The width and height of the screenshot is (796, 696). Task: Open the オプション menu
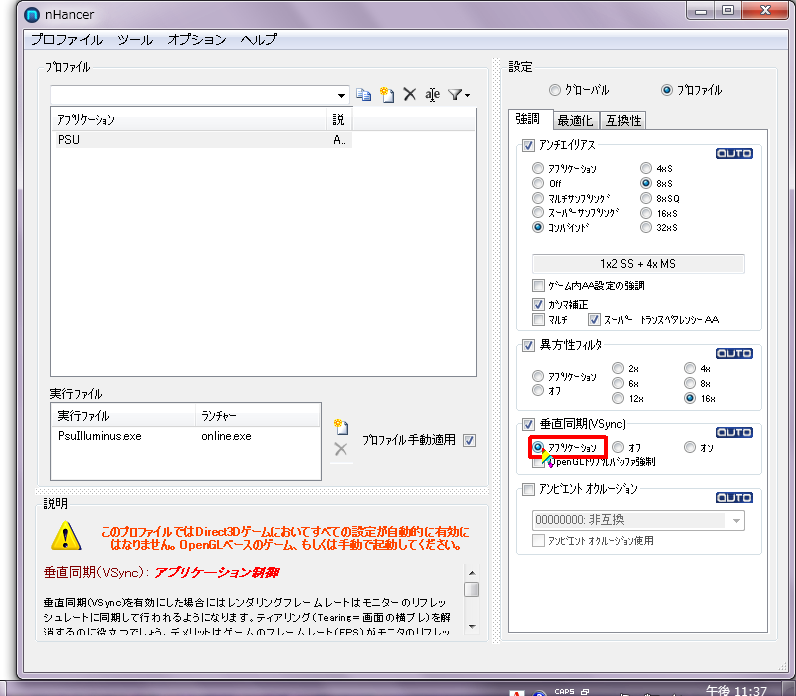tap(197, 40)
